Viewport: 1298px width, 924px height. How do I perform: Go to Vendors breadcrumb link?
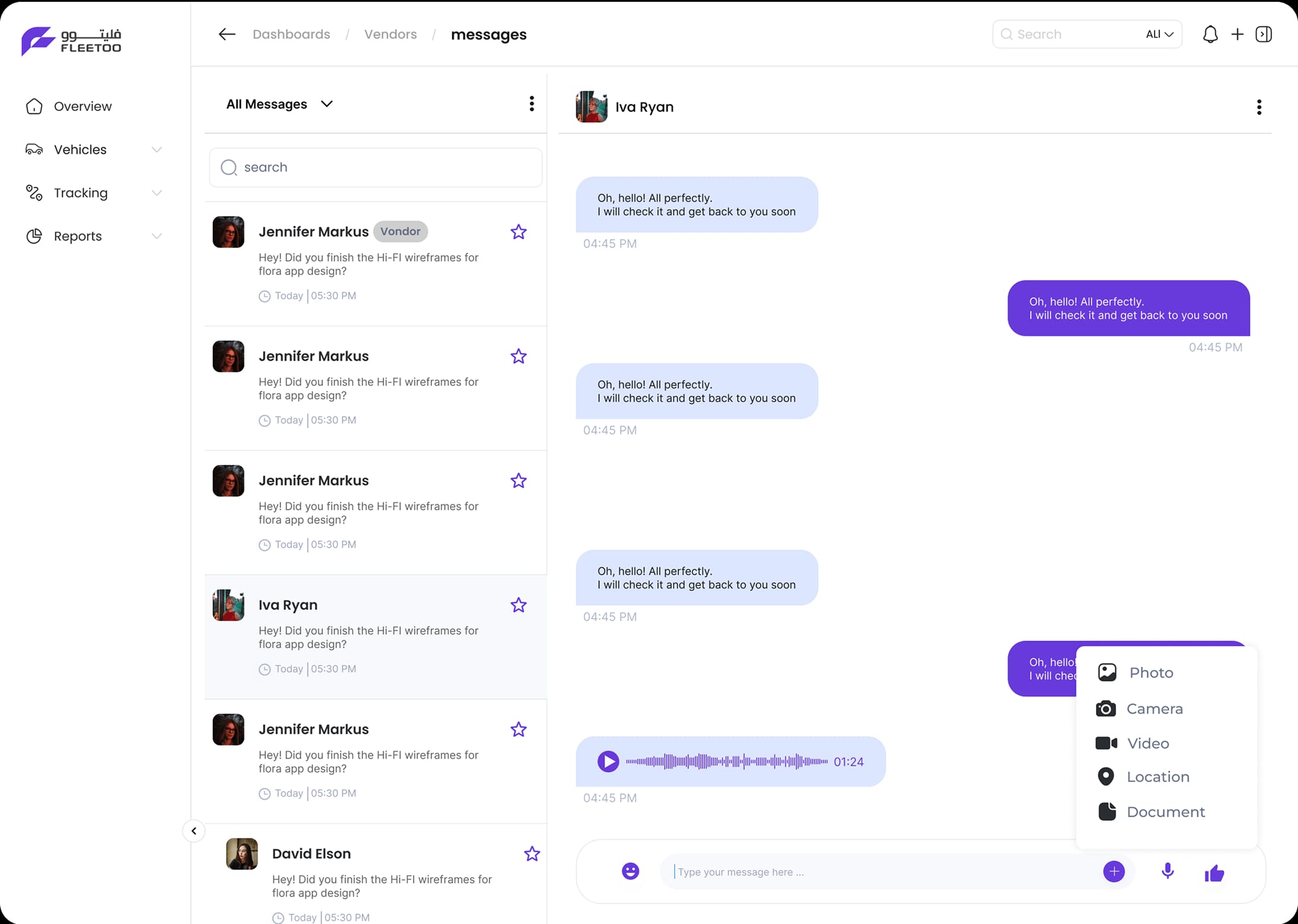(390, 34)
